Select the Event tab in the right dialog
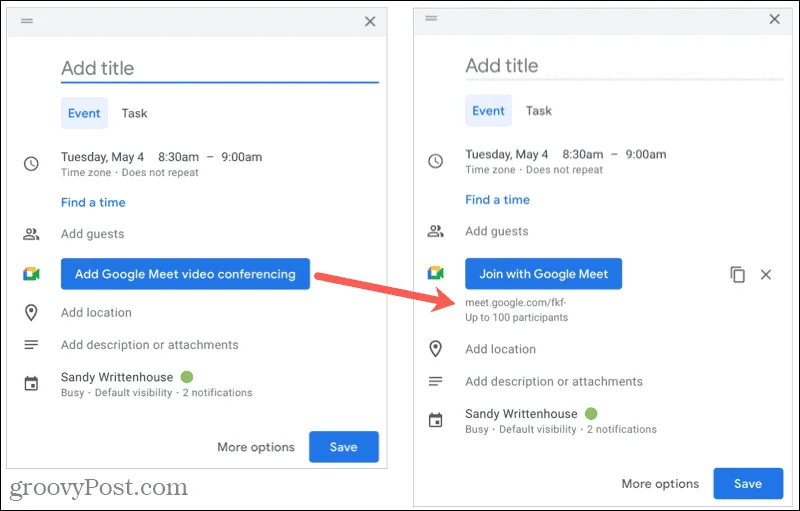 pos(488,111)
